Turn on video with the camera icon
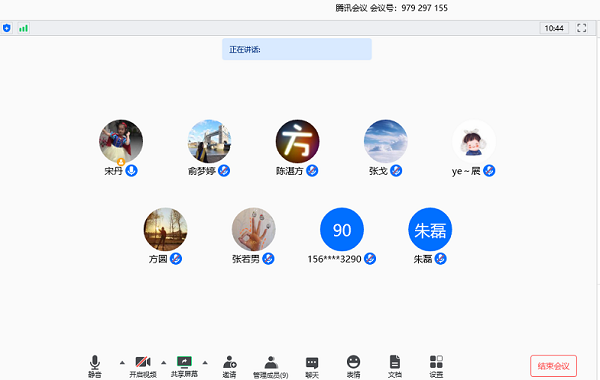This screenshot has width=600, height=380. coord(143,362)
